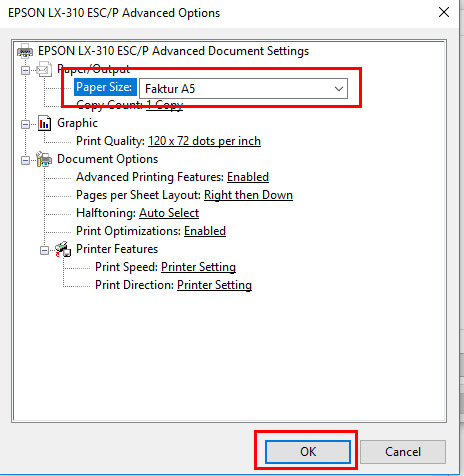The width and height of the screenshot is (464, 476).
Task: Select the Paper Size label
Action: pyautogui.click(x=105, y=87)
